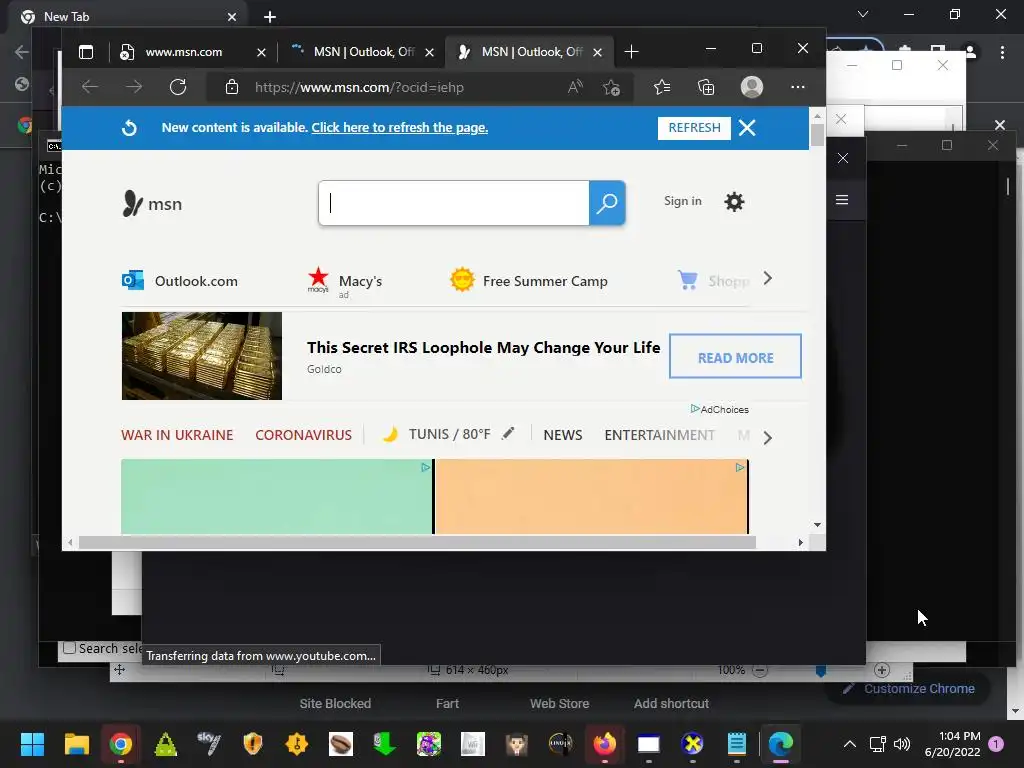The image size is (1024, 768).
Task: Open the hamburger menu in background window
Action: (842, 200)
